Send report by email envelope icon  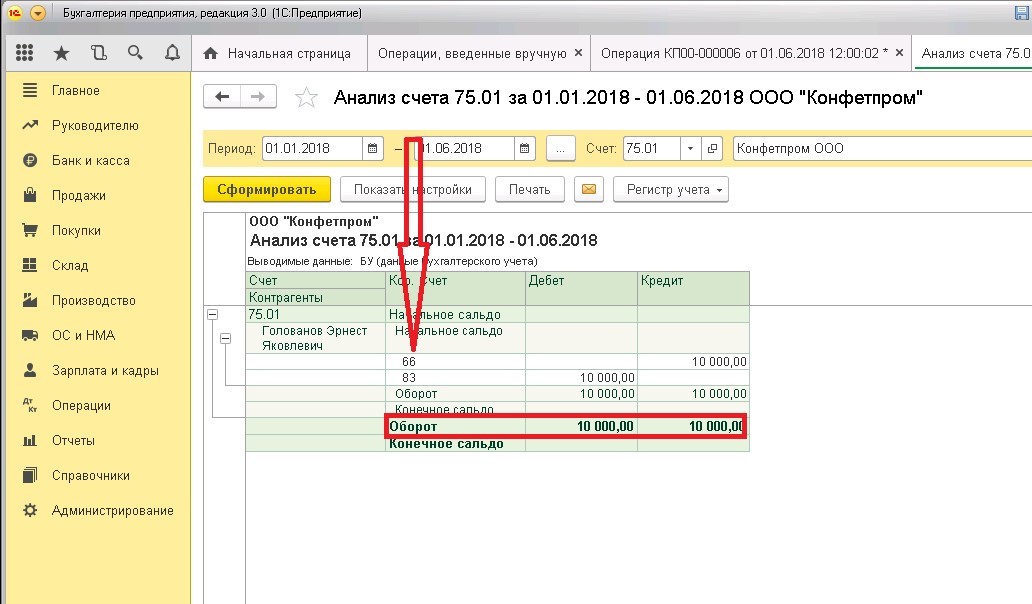(588, 189)
